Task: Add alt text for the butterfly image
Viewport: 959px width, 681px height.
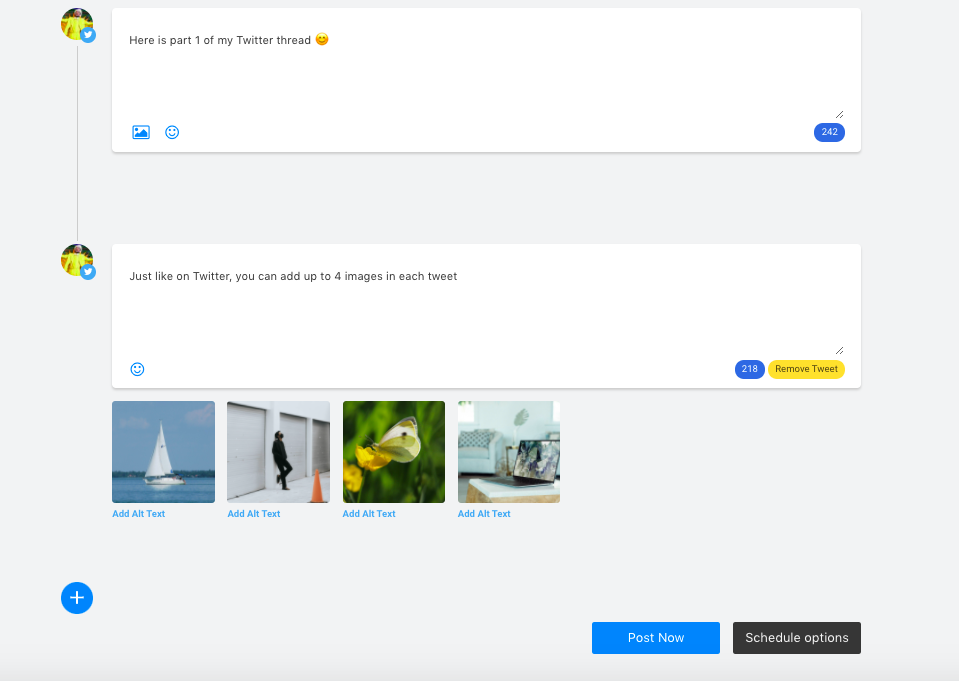Action: coord(368,513)
